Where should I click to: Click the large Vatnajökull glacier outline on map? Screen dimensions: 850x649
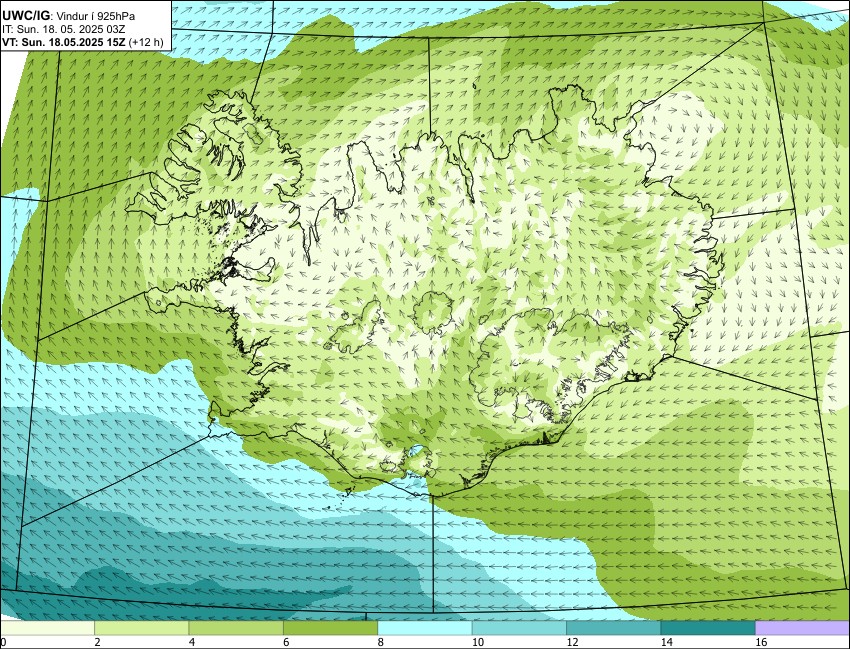coord(550,366)
